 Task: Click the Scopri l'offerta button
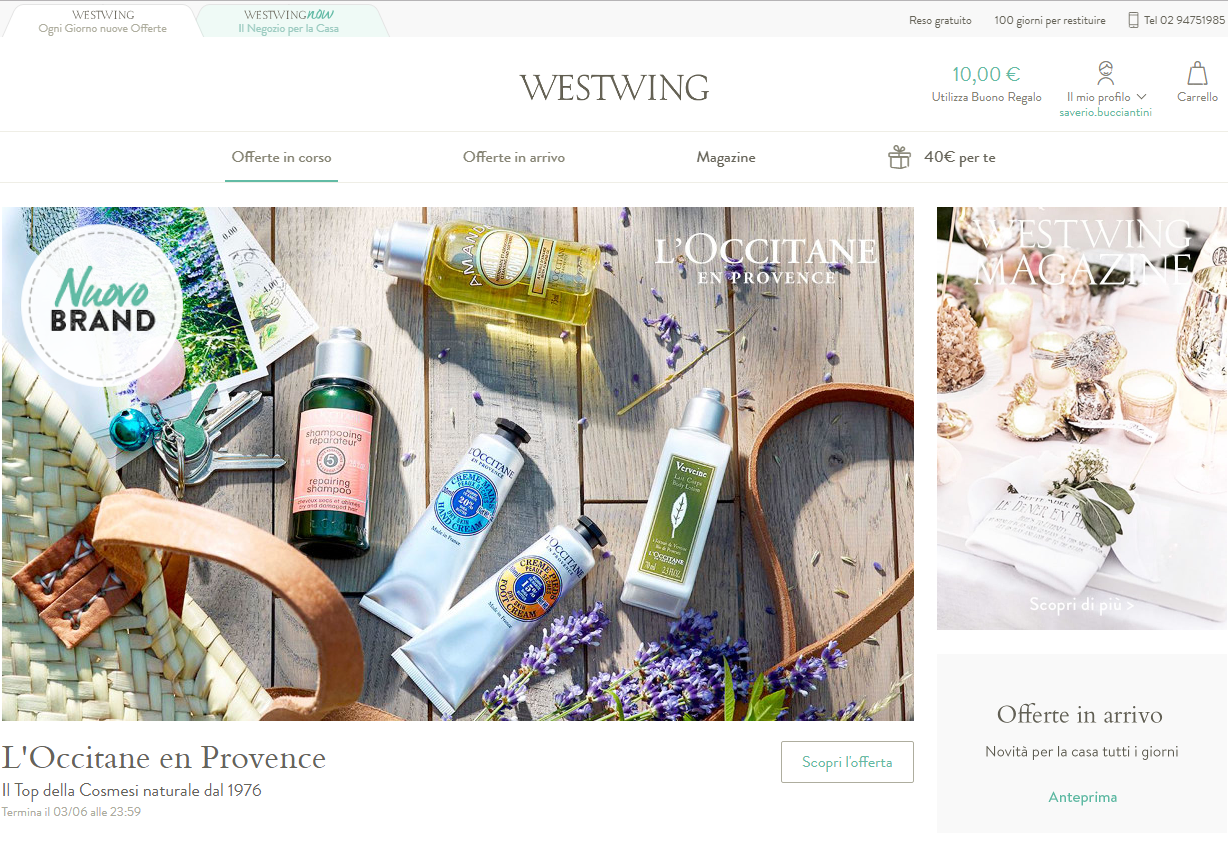click(x=847, y=762)
